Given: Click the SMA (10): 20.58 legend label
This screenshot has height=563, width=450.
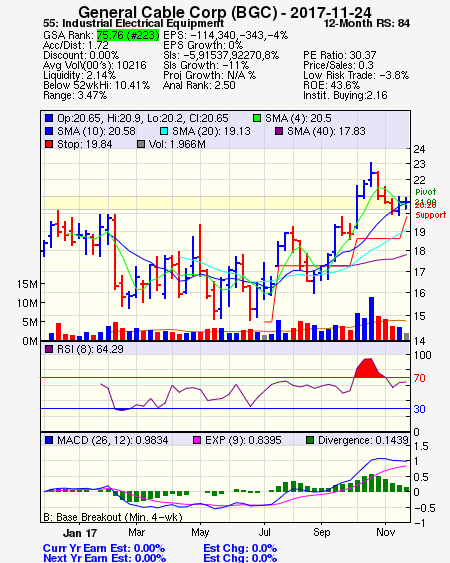Looking at the screenshot, I should point(96,131).
